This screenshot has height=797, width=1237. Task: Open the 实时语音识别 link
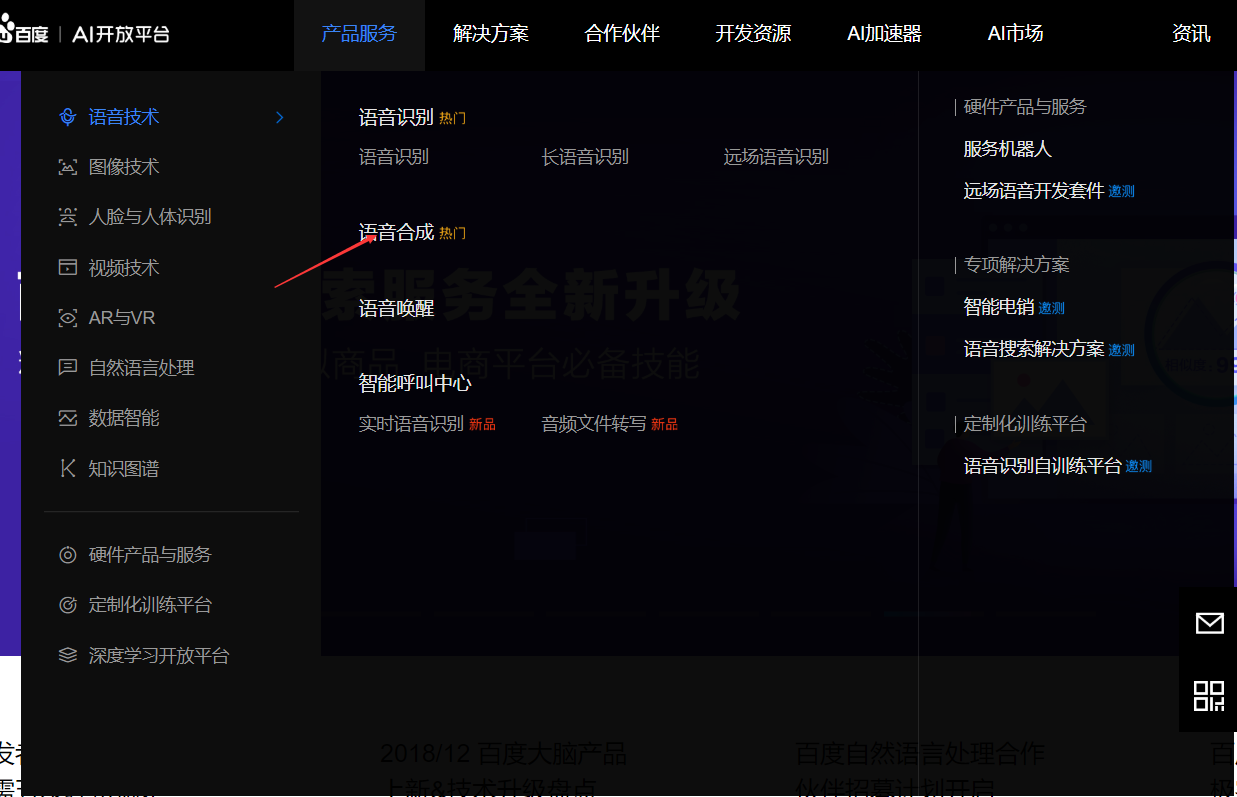(411, 424)
